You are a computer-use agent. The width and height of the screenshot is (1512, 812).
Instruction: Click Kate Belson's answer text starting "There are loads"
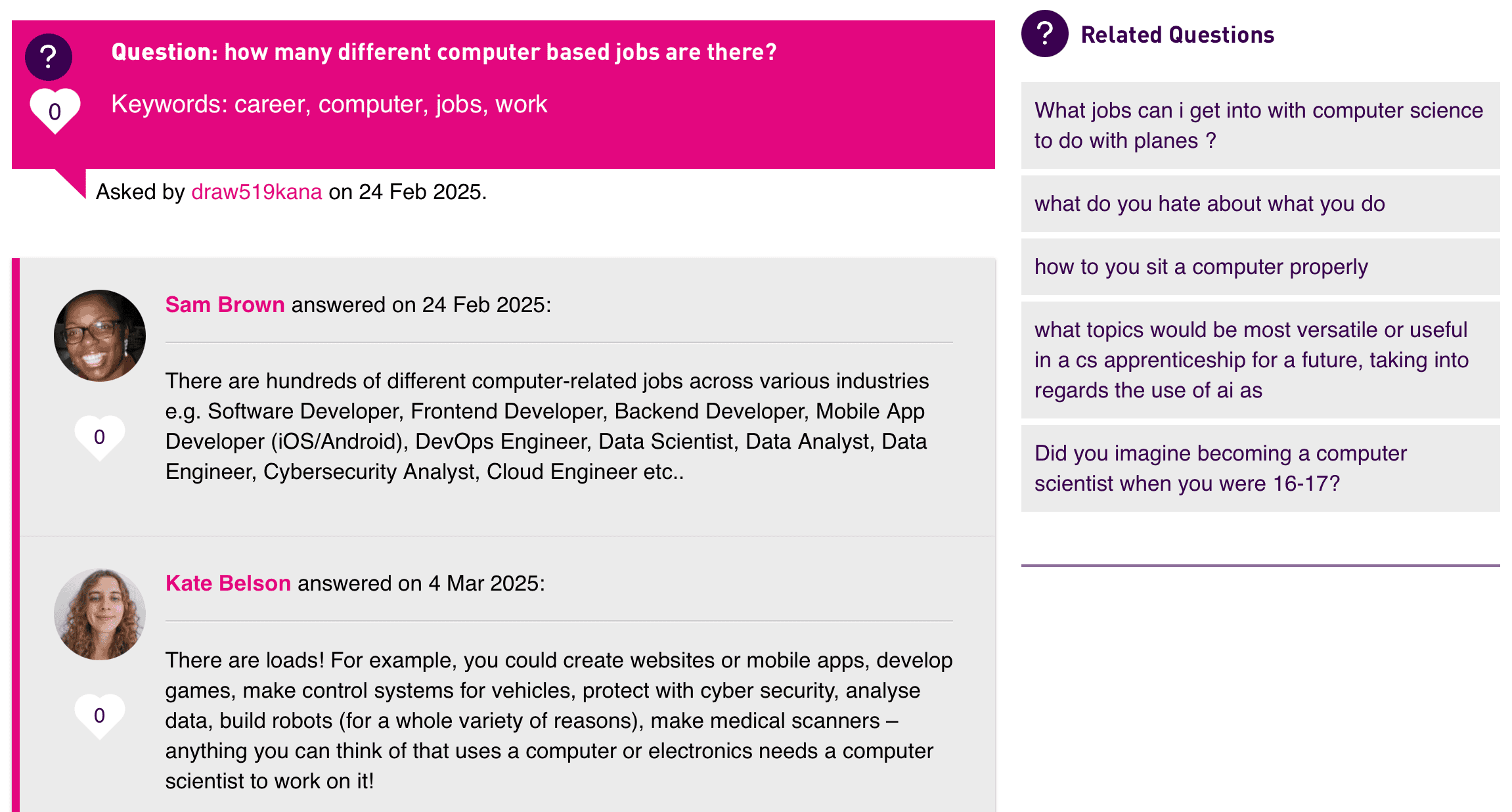pos(558,721)
